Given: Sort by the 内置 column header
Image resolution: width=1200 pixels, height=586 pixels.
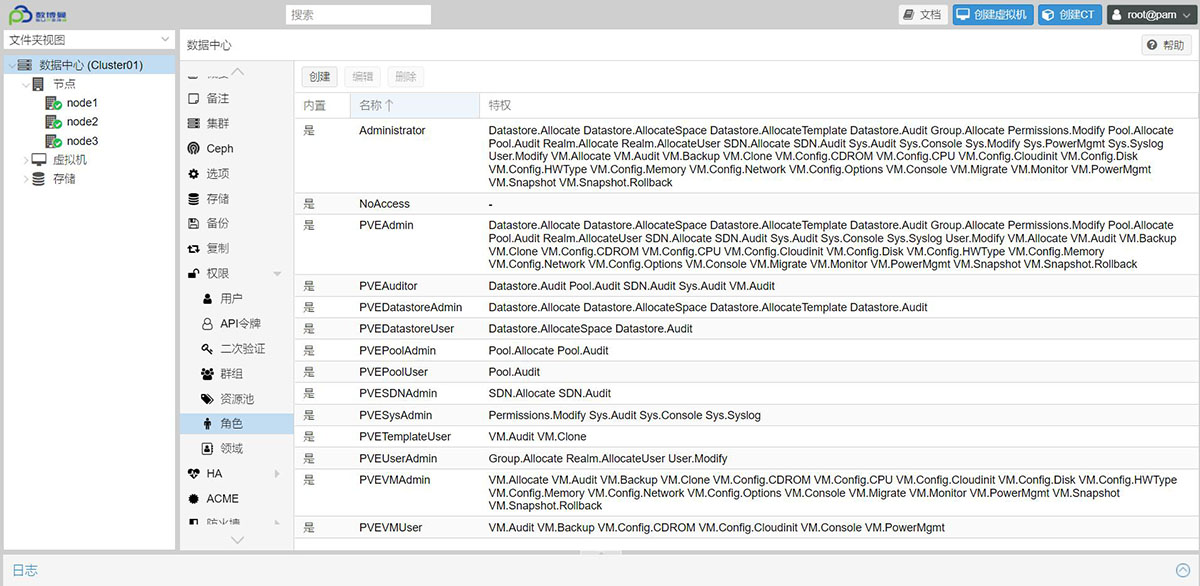Looking at the screenshot, I should (322, 105).
